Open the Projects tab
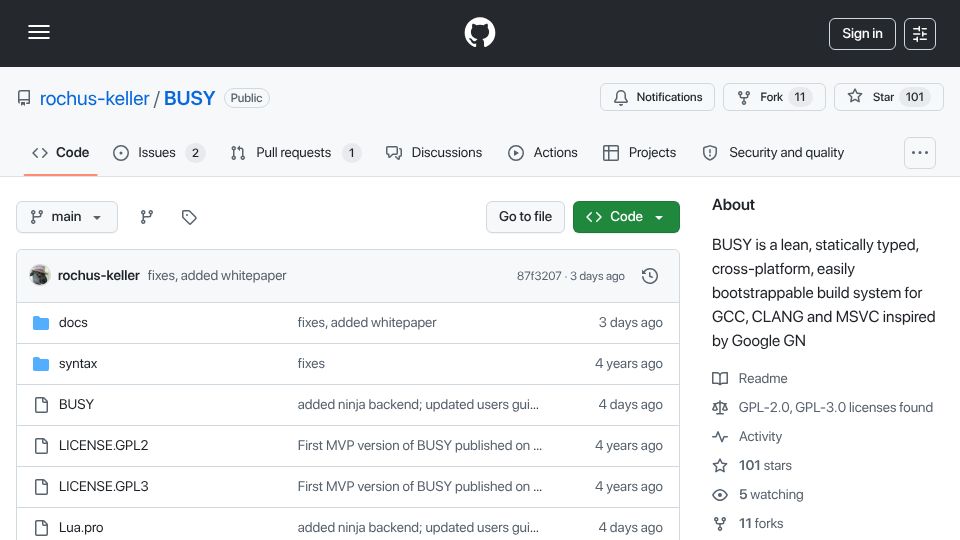Screen dimensions: 960x540 click(639, 152)
